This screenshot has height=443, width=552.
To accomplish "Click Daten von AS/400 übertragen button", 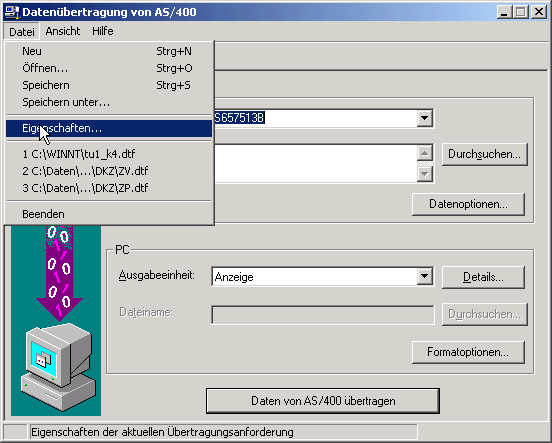I will (323, 401).
